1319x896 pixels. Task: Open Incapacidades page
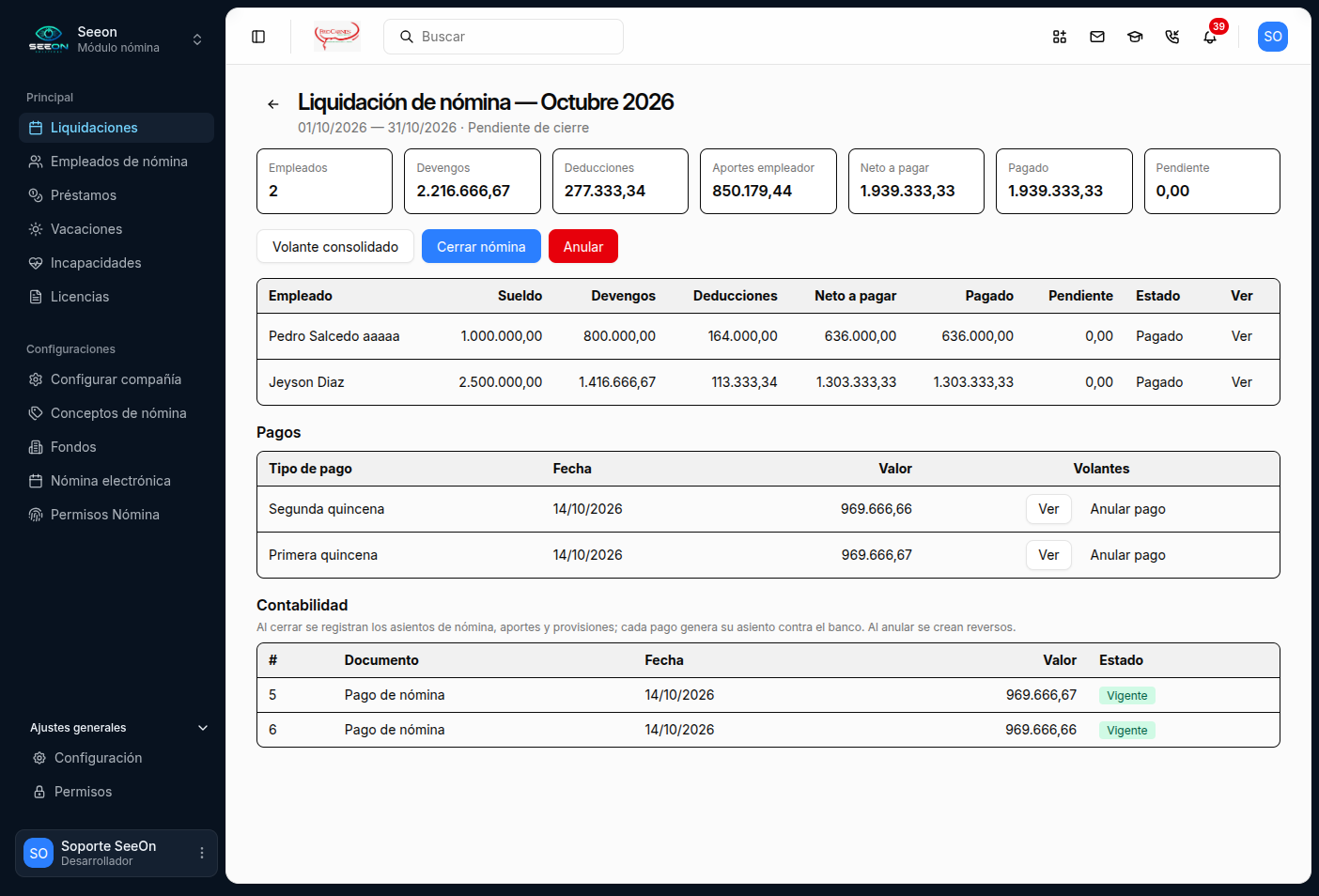[x=116, y=263]
